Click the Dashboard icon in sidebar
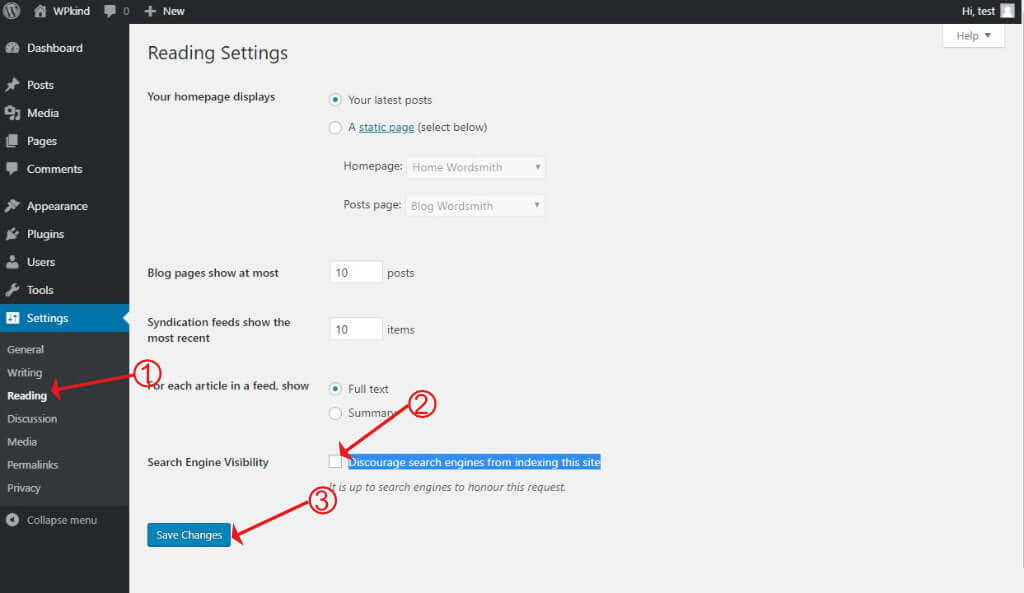Image resolution: width=1024 pixels, height=593 pixels. 14,47
